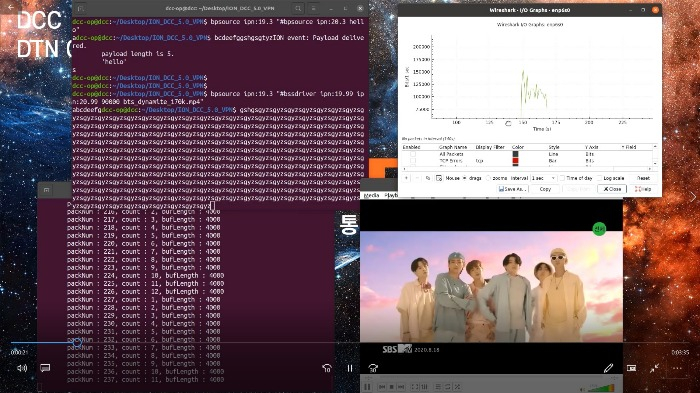The height and width of the screenshot is (393, 700).
Task: Click the red TCP Errors color swatch
Action: (x=516, y=161)
